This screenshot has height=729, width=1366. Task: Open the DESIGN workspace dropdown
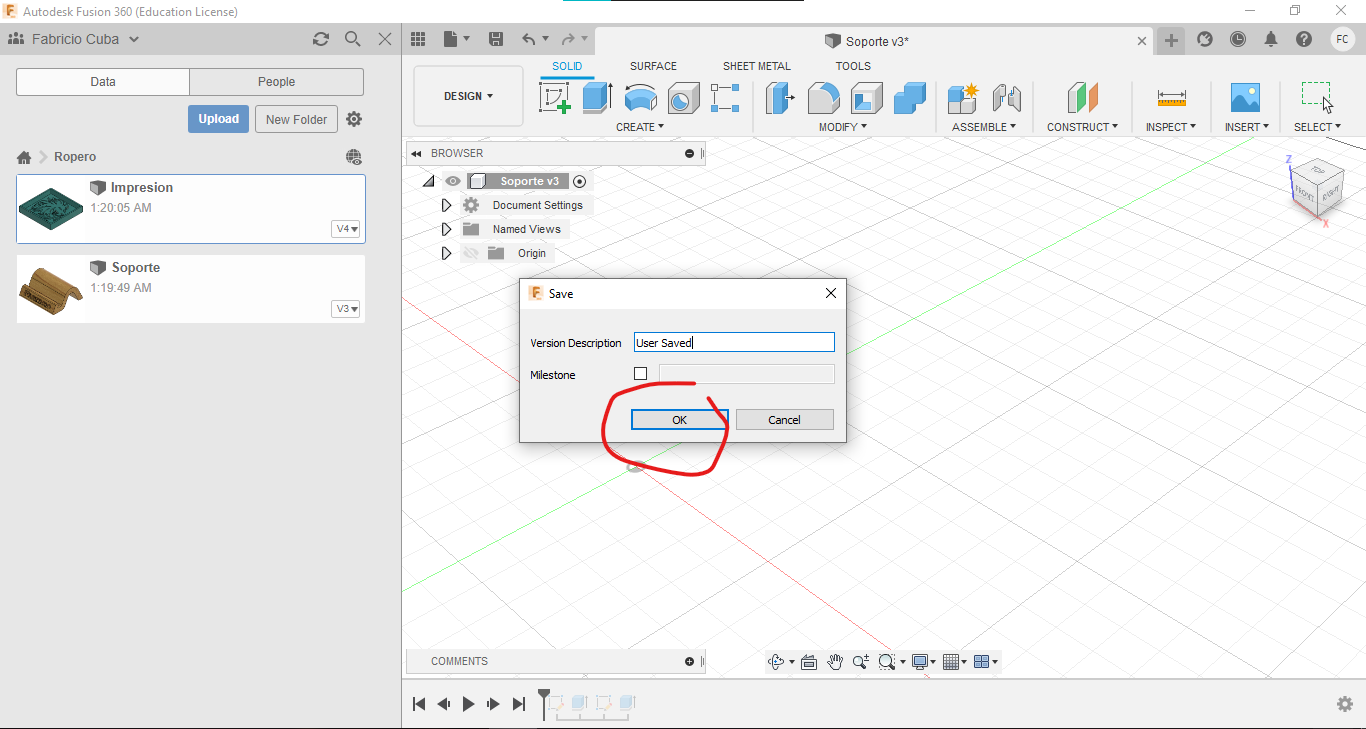(x=468, y=96)
